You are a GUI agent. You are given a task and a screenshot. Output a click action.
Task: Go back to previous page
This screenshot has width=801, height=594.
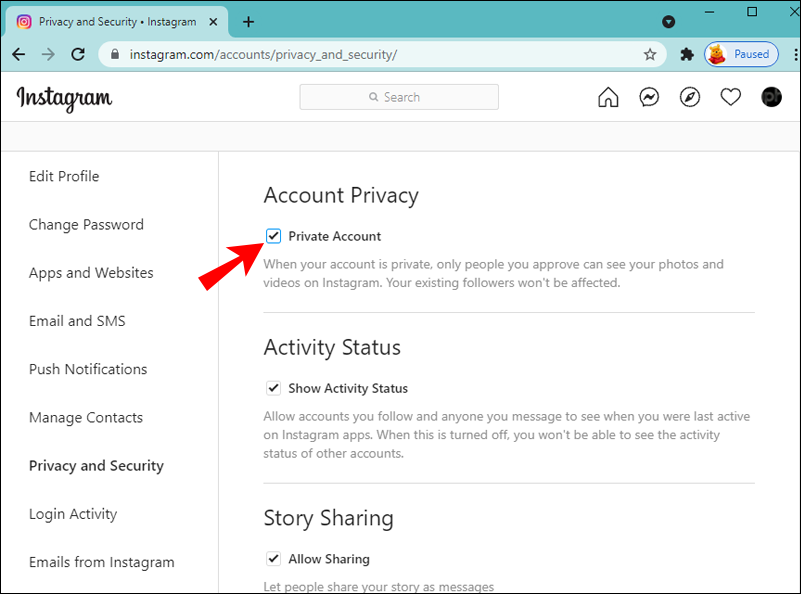point(19,54)
